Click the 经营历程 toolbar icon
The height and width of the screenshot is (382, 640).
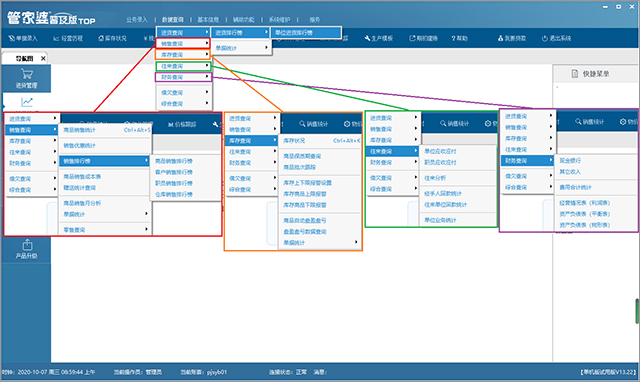point(68,38)
